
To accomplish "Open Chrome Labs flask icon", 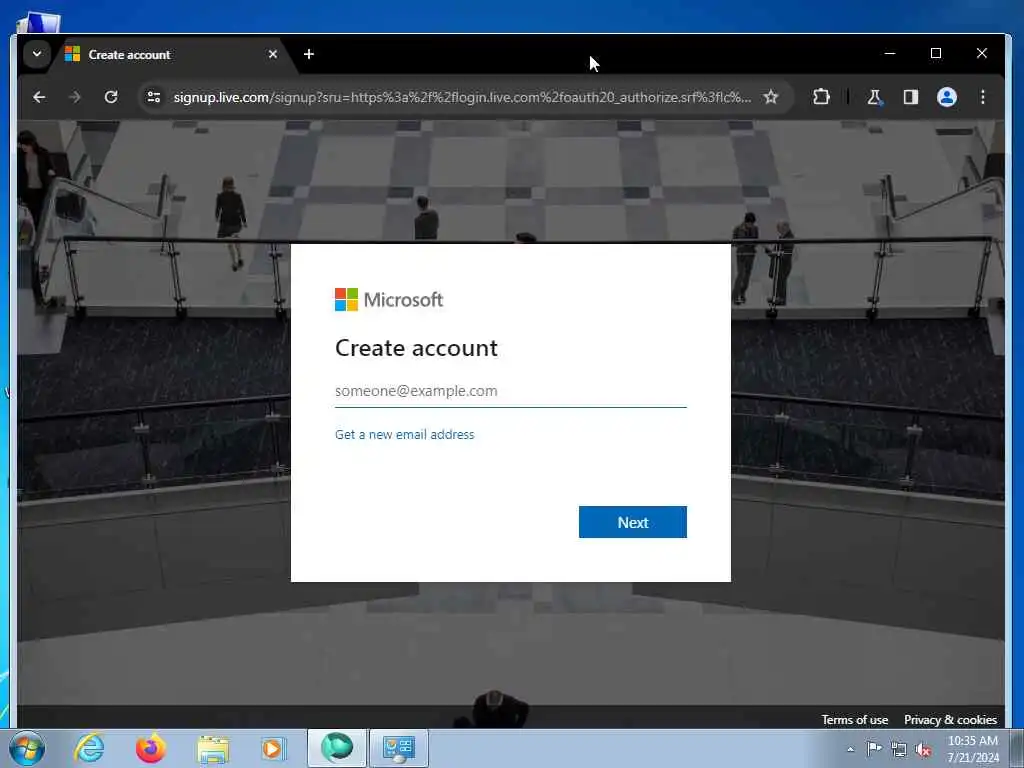I will coord(874,97).
